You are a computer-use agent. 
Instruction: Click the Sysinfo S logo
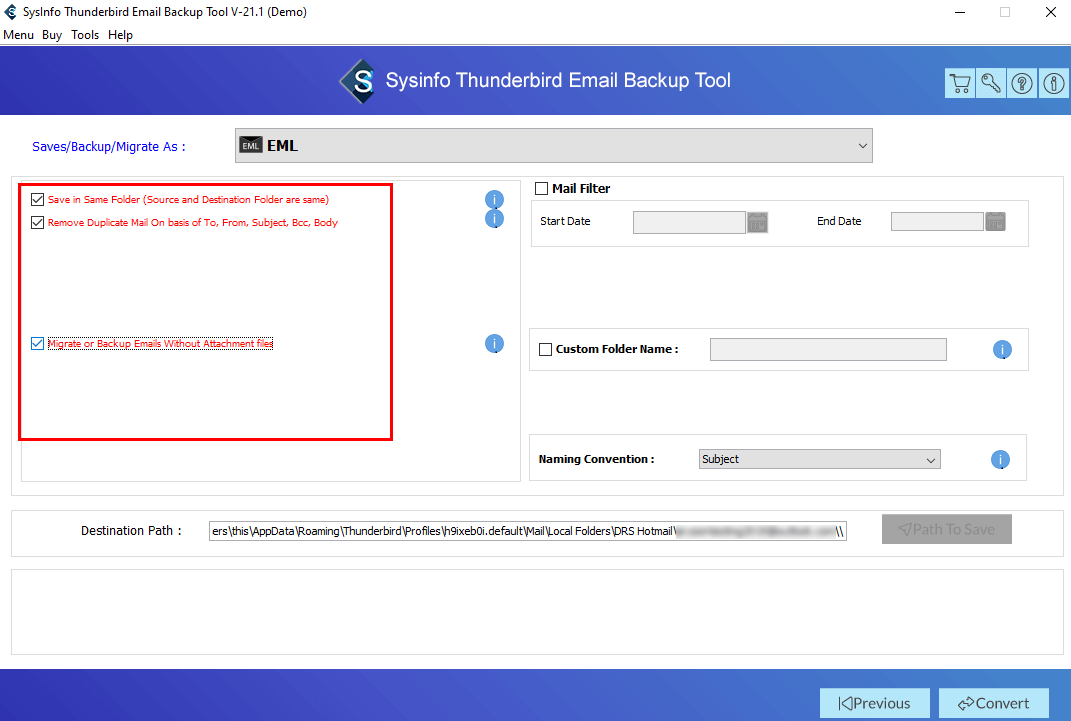coord(359,81)
